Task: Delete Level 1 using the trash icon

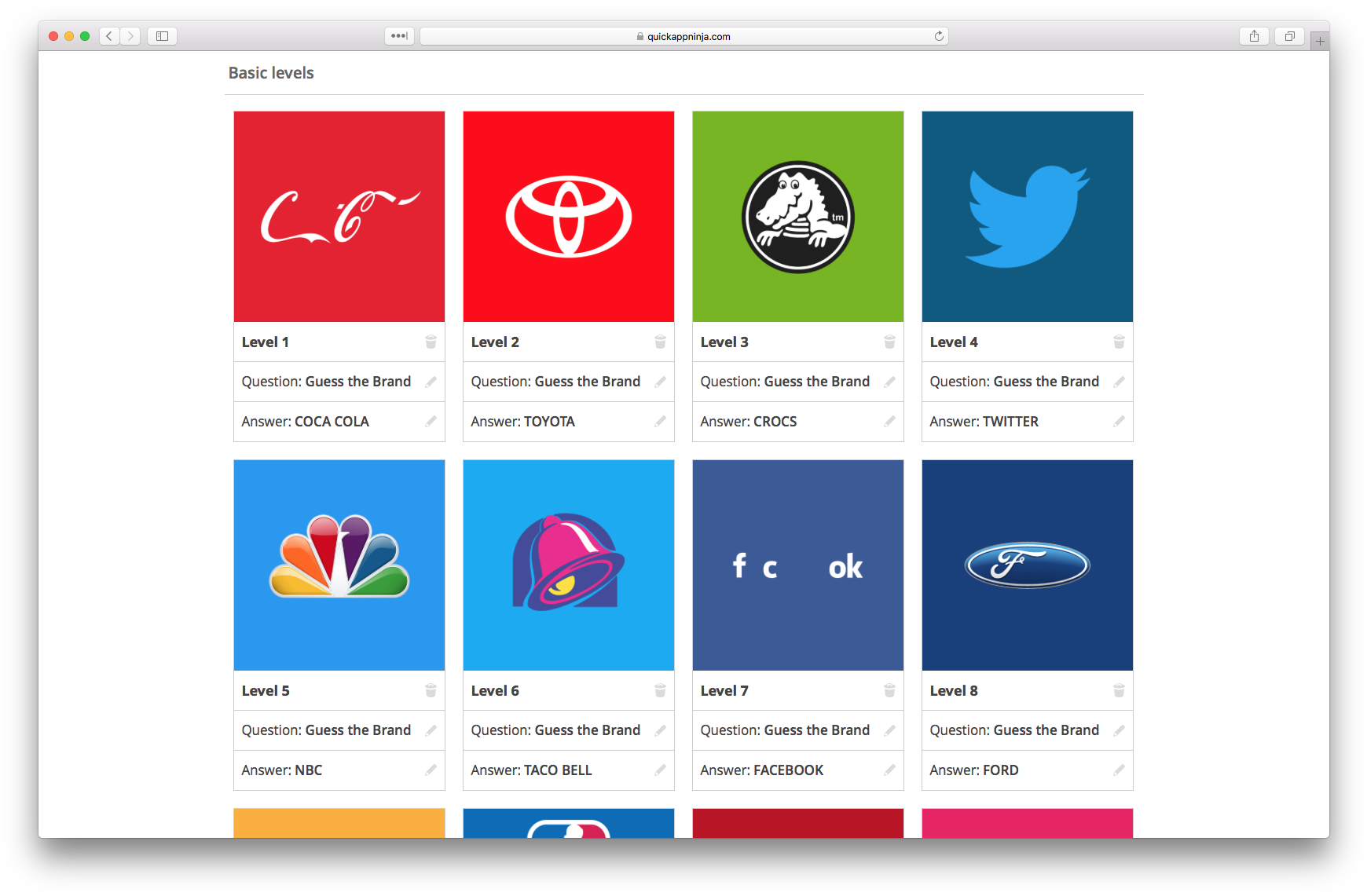Action: [x=431, y=342]
